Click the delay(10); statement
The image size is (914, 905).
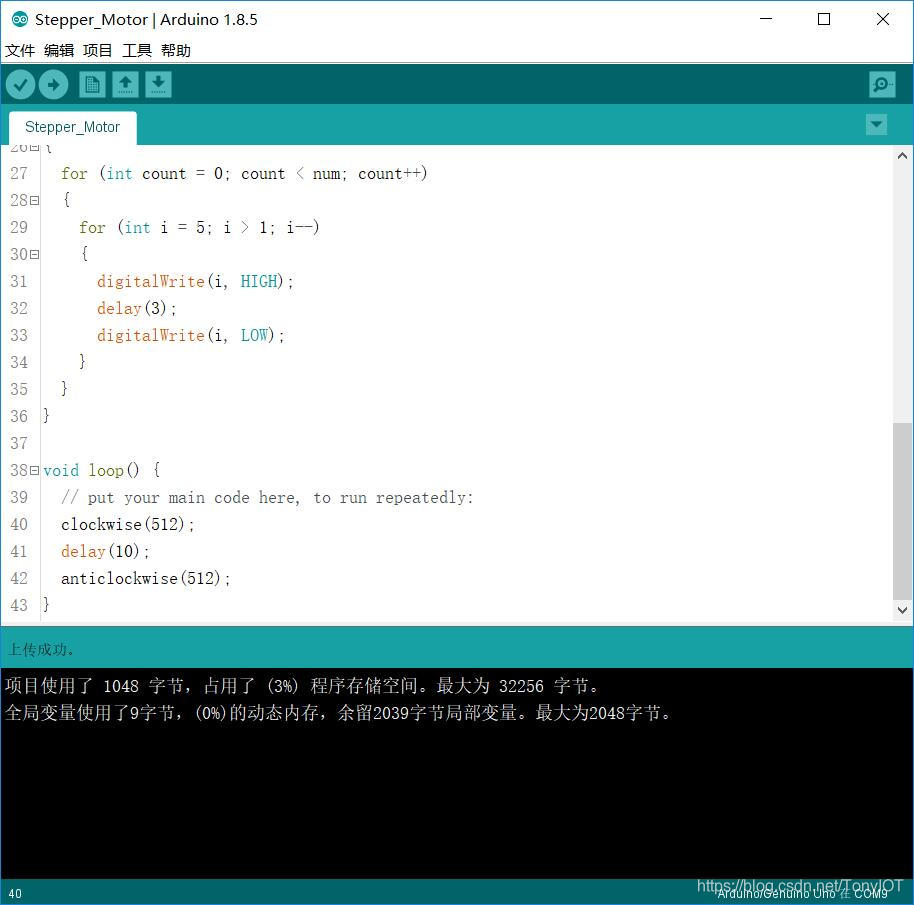[x=105, y=551]
